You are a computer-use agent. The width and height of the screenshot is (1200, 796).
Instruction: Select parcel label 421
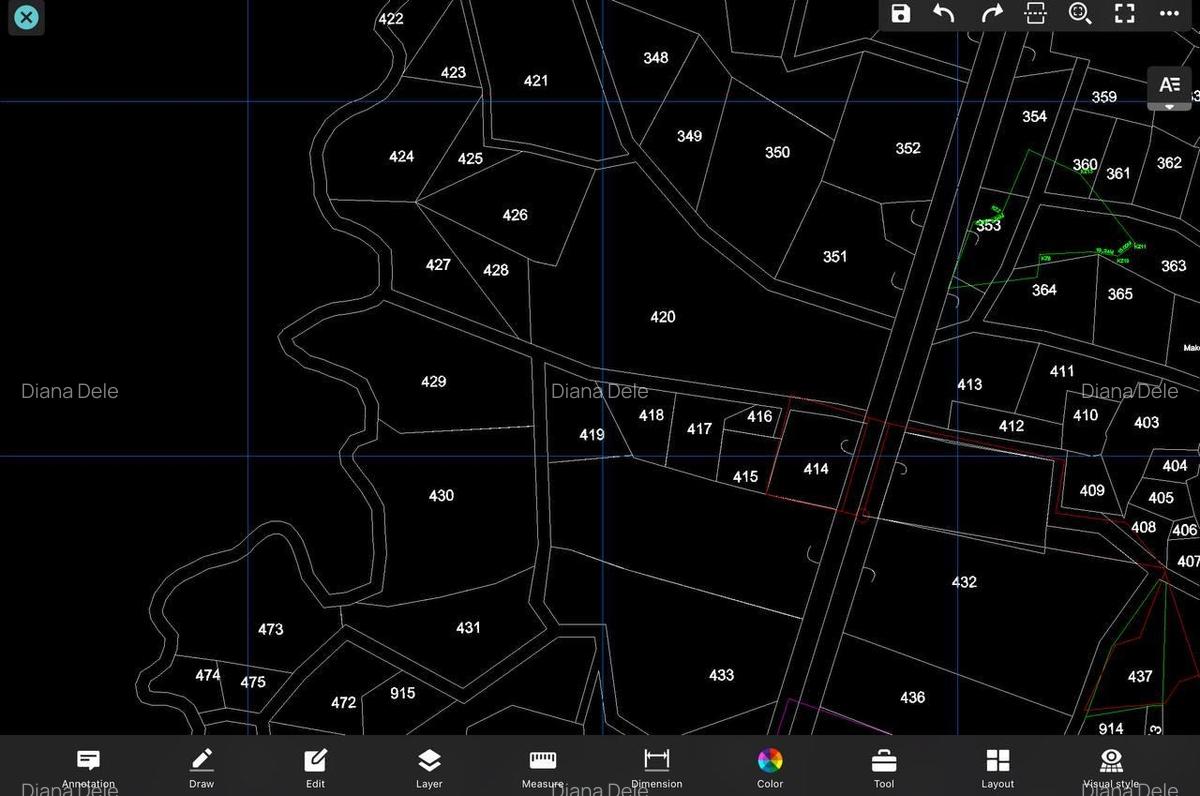click(536, 81)
